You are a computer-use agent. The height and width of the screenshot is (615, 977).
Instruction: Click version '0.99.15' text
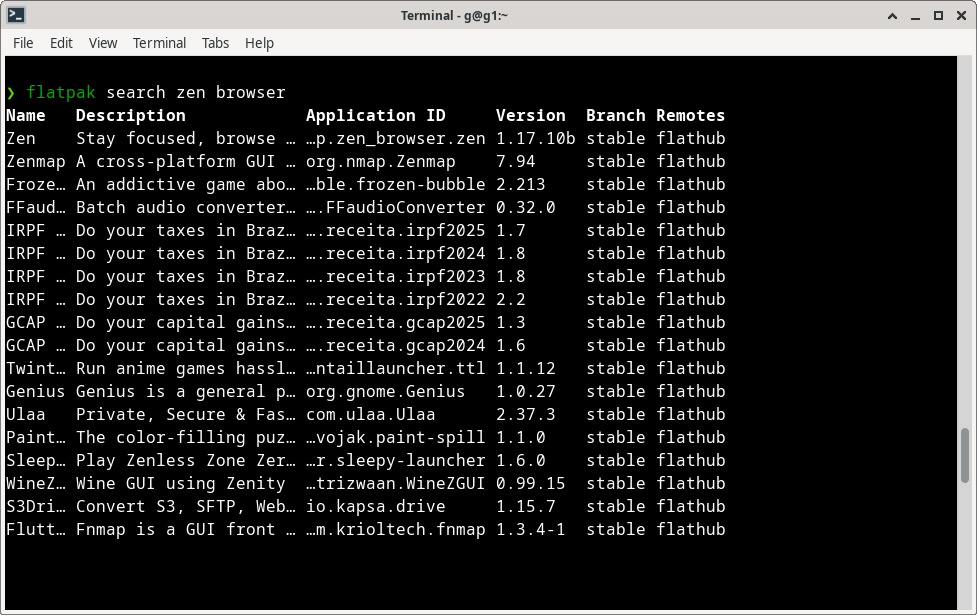coord(531,484)
